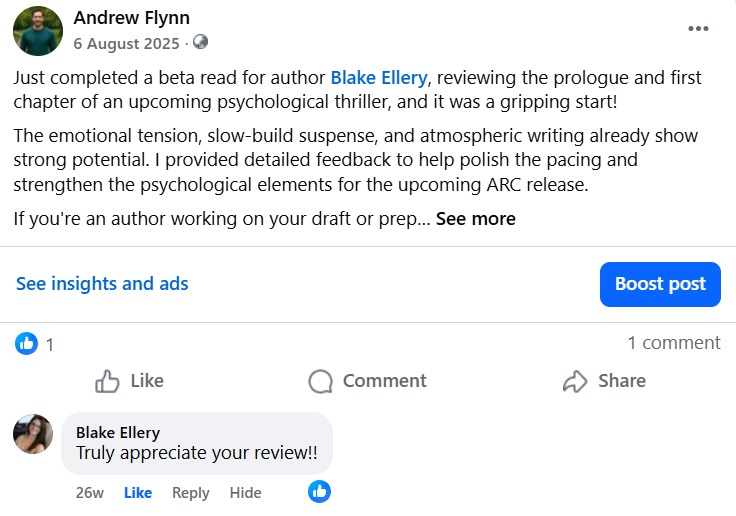Viewport: 736px width, 516px height.
Task: Click the Boost post button
Action: point(660,284)
